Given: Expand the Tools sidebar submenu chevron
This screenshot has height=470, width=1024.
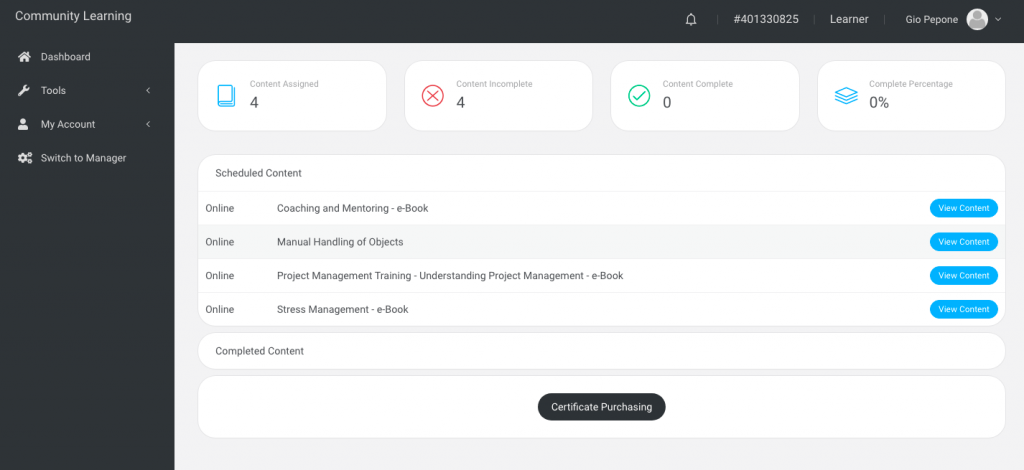Looking at the screenshot, I should [x=148, y=91].
